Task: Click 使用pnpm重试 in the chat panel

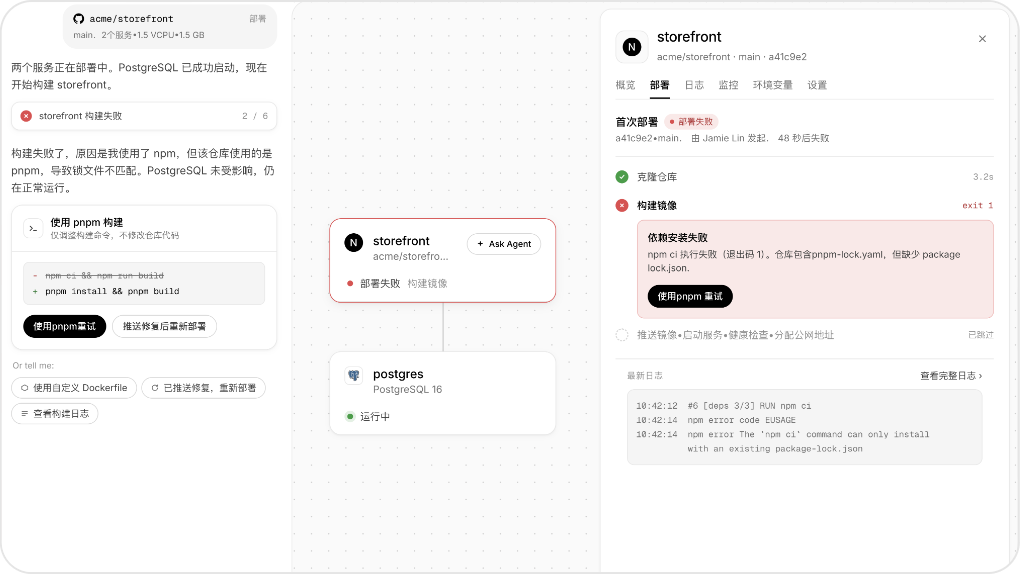Action: coord(64,327)
